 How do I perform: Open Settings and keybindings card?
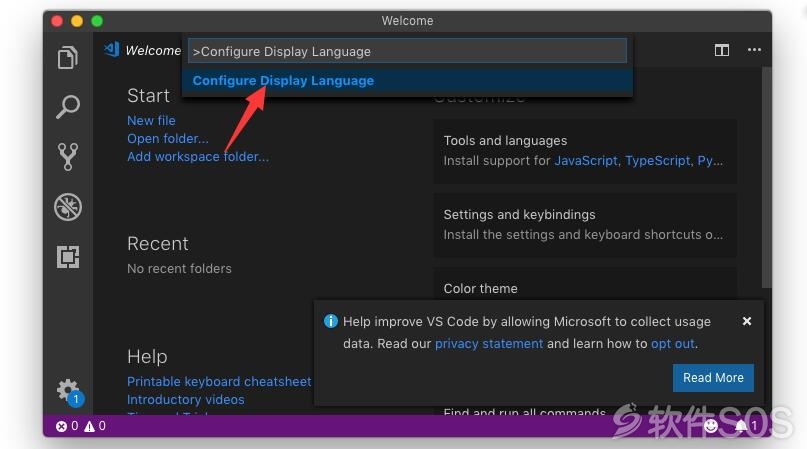585,224
